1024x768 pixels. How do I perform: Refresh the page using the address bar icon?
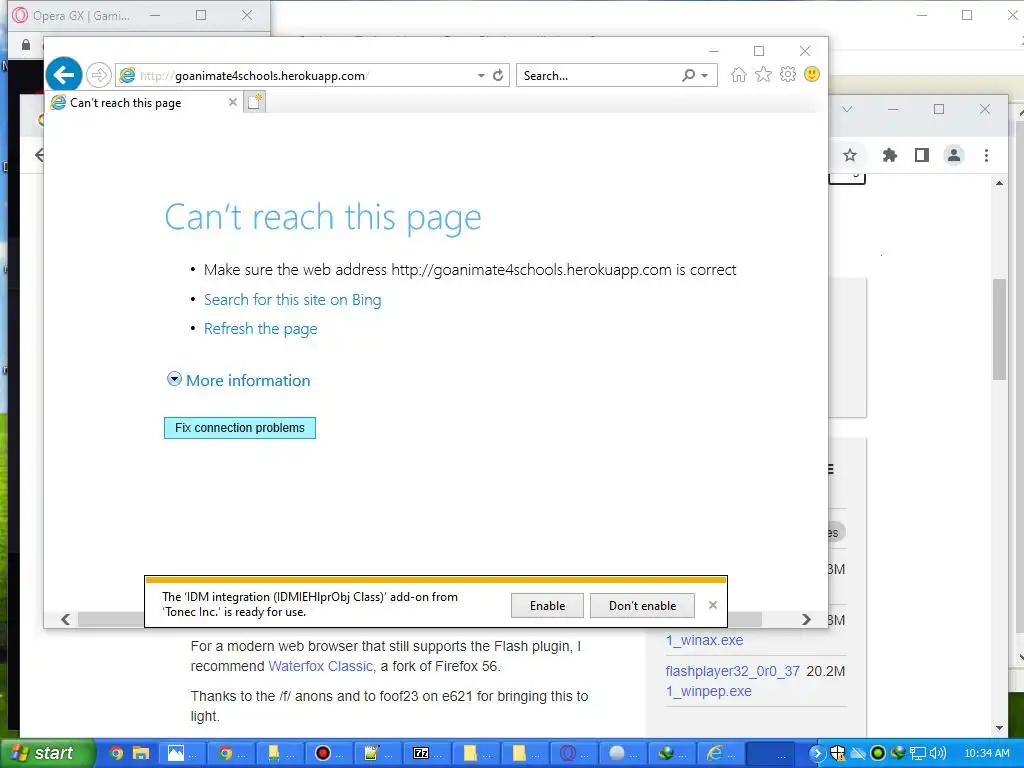[498, 75]
